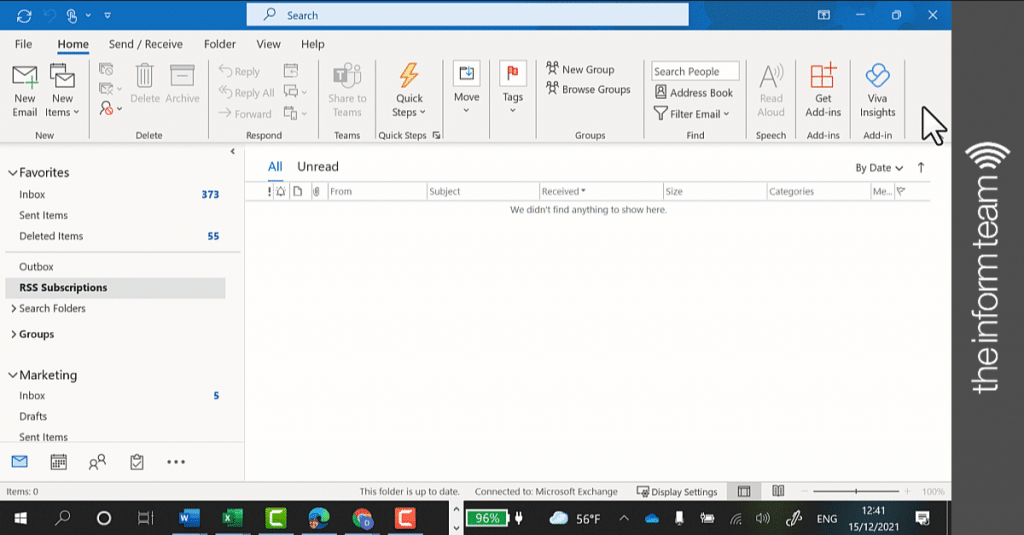1024x535 pixels.
Task: Open the Ribbon Display Options icon
Action: tap(824, 15)
